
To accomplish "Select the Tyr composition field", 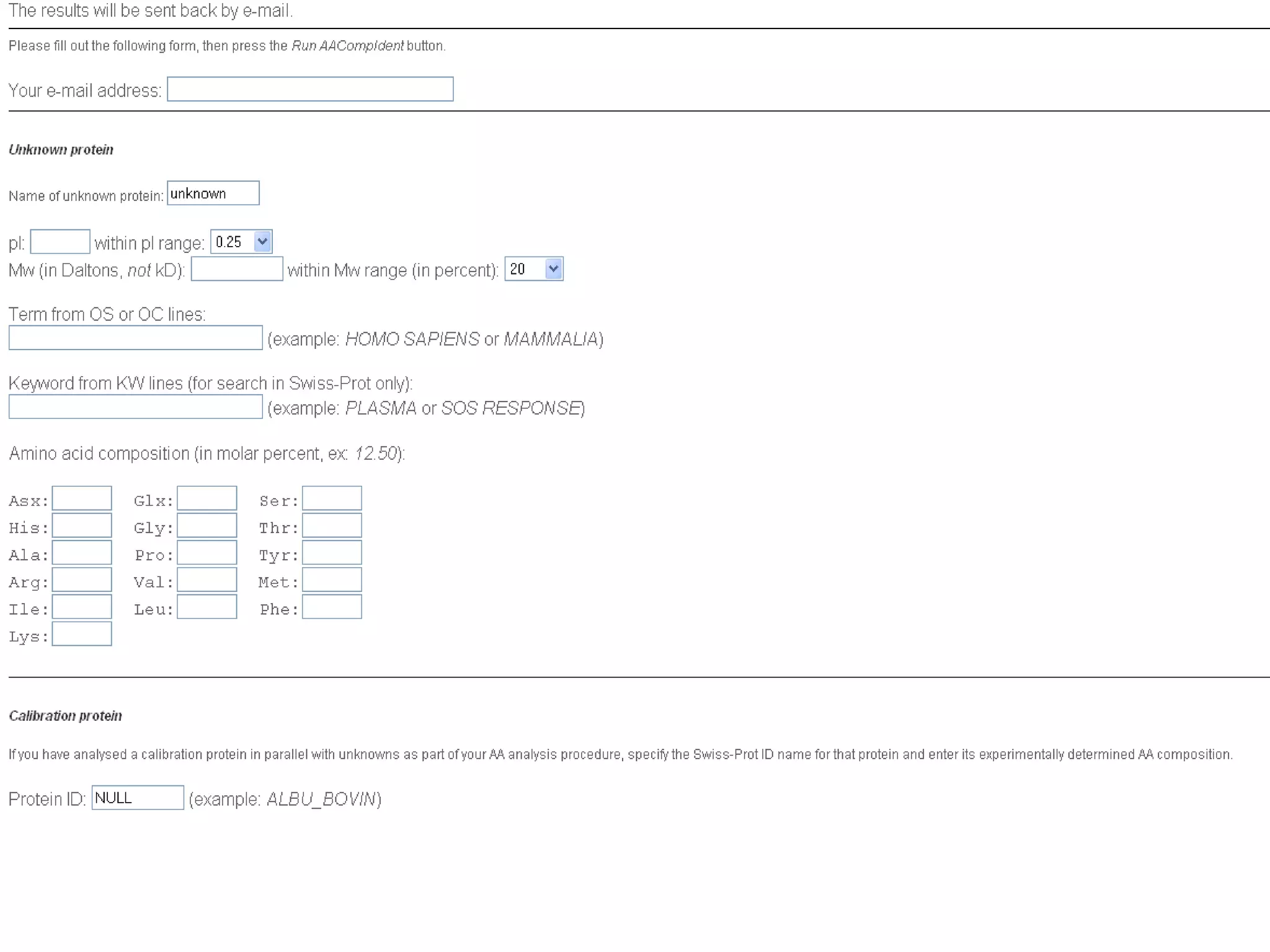I will coord(332,553).
